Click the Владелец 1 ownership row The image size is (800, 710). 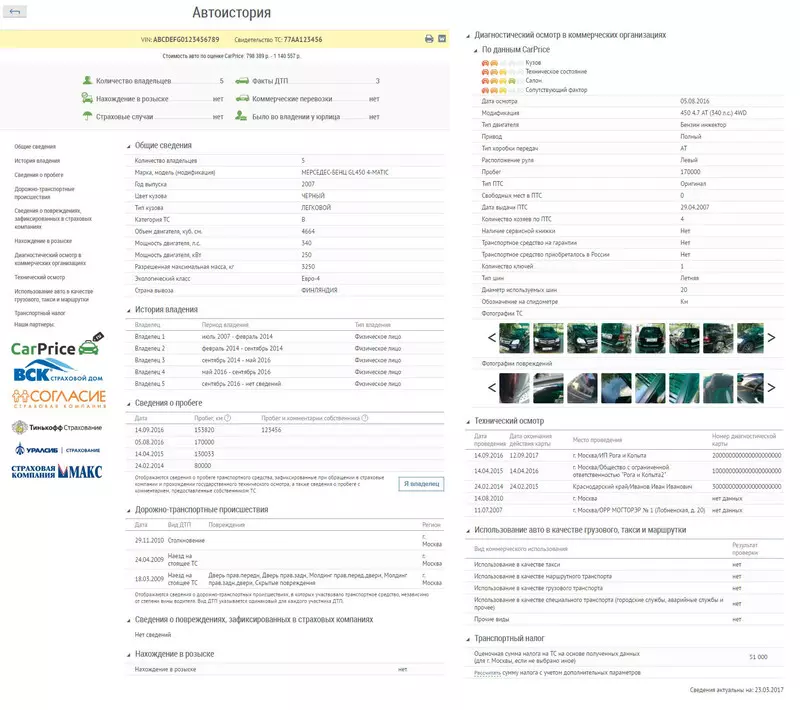point(285,337)
